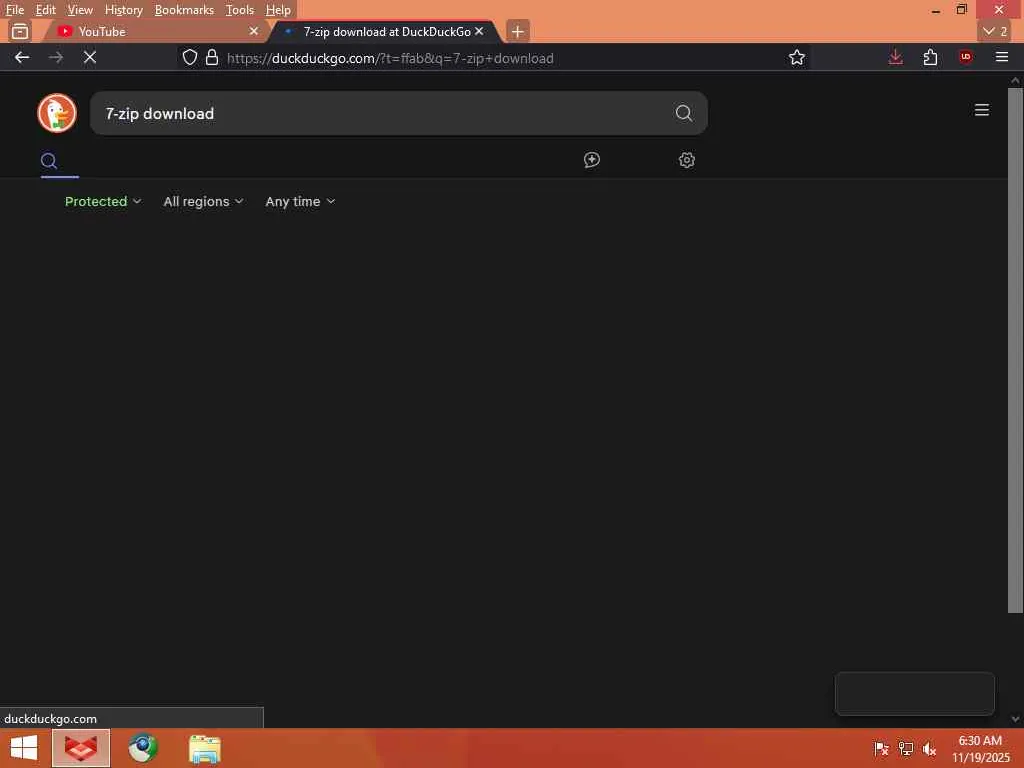Click the network tray icon

pos(905,748)
